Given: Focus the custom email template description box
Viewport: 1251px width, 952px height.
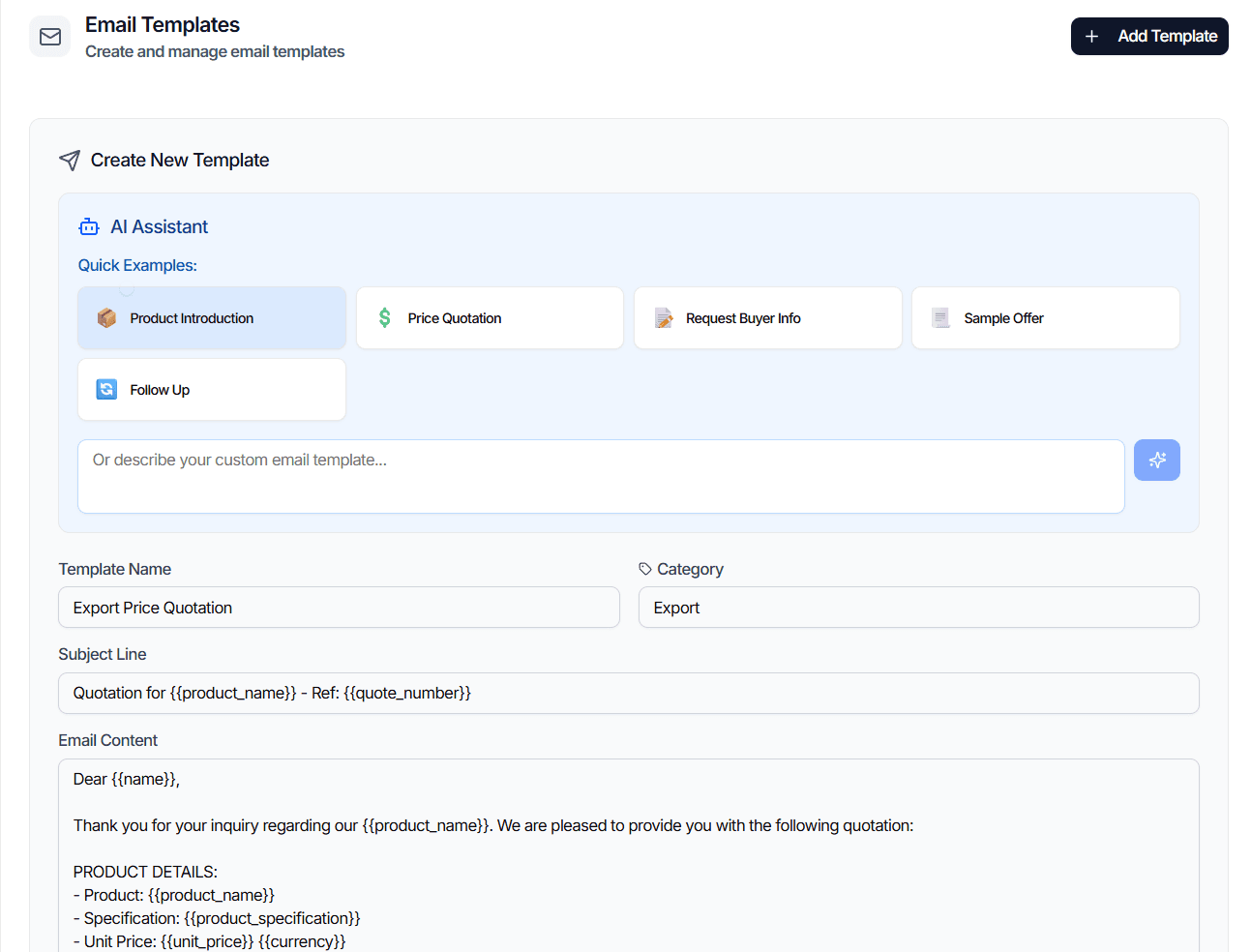Looking at the screenshot, I should [601, 477].
